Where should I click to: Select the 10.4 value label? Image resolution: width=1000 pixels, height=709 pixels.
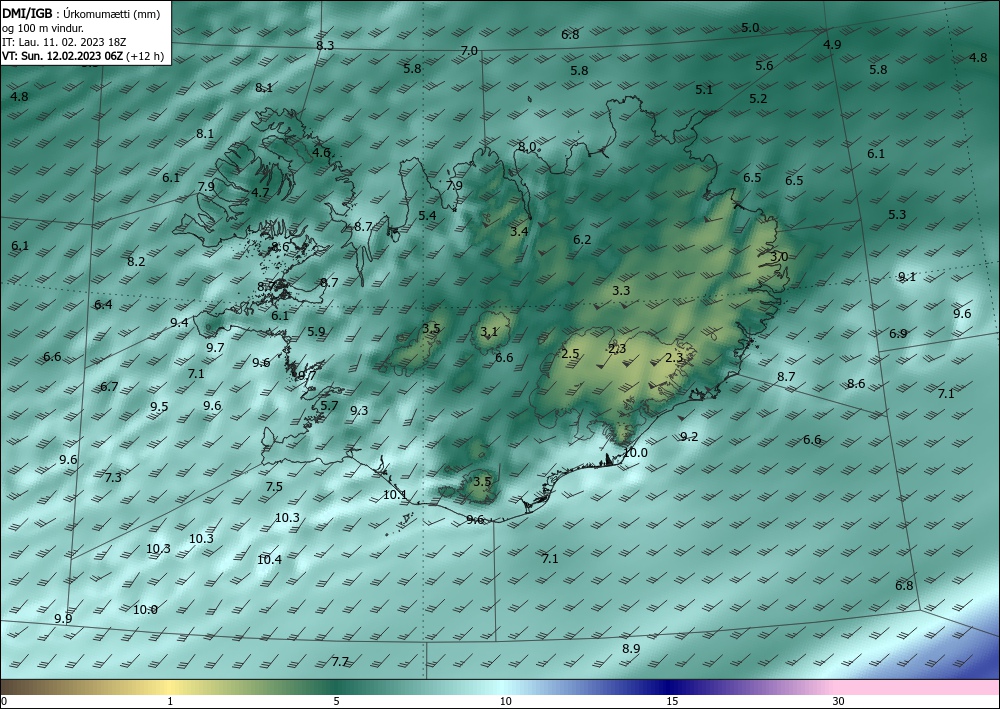pyautogui.click(x=269, y=560)
